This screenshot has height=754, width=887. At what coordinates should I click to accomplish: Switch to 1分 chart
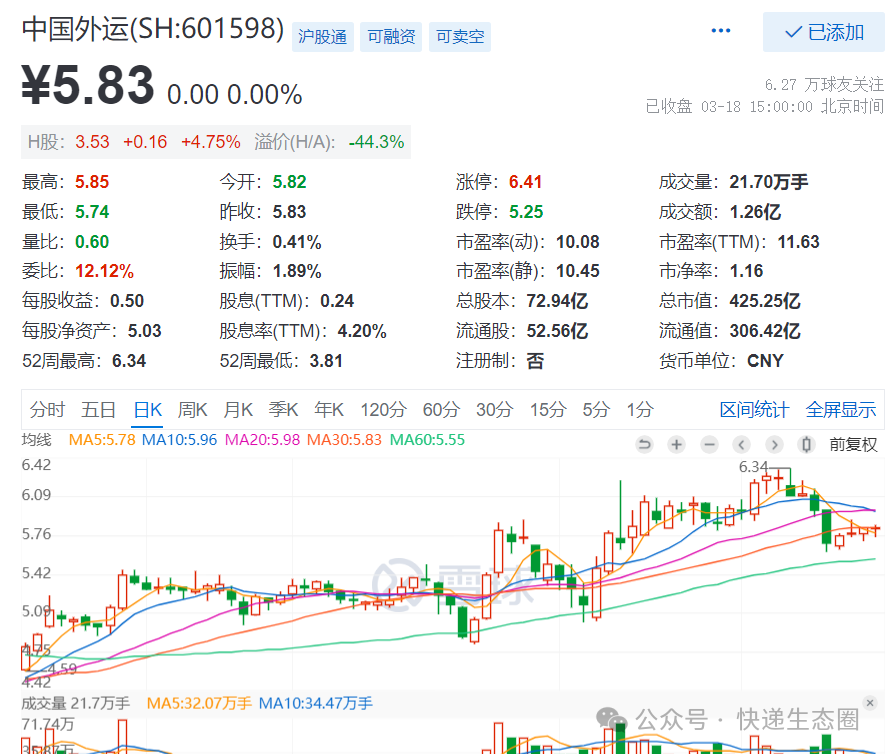tap(640, 410)
